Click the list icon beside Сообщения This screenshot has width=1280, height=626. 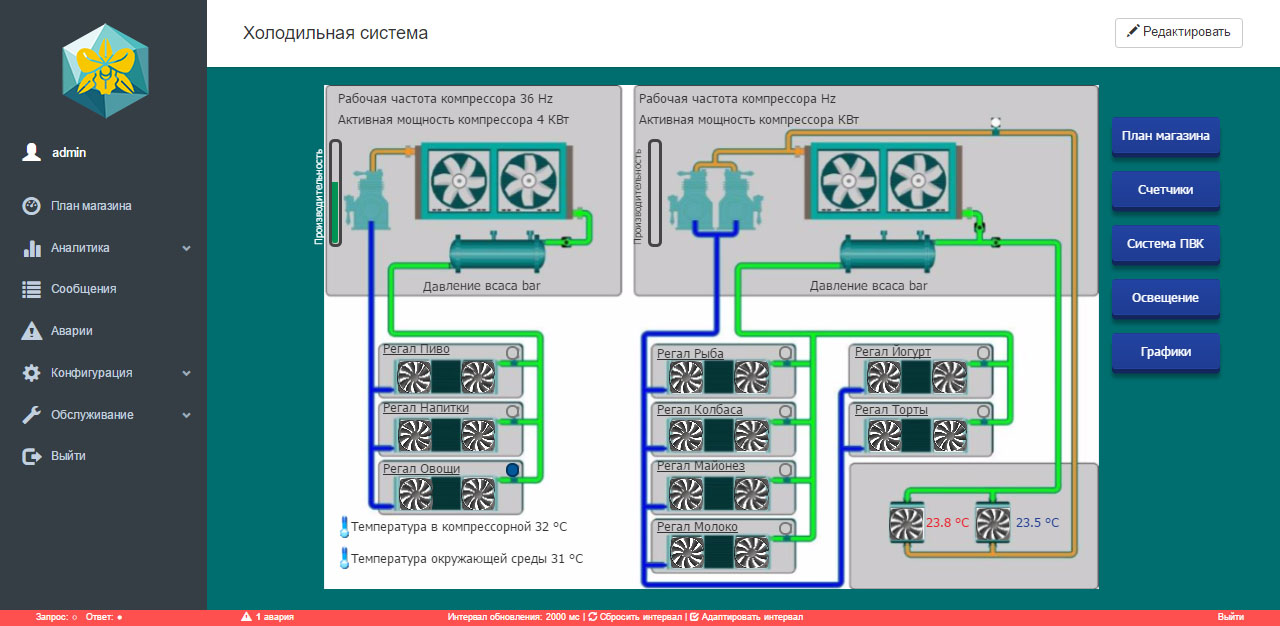[x=31, y=289]
